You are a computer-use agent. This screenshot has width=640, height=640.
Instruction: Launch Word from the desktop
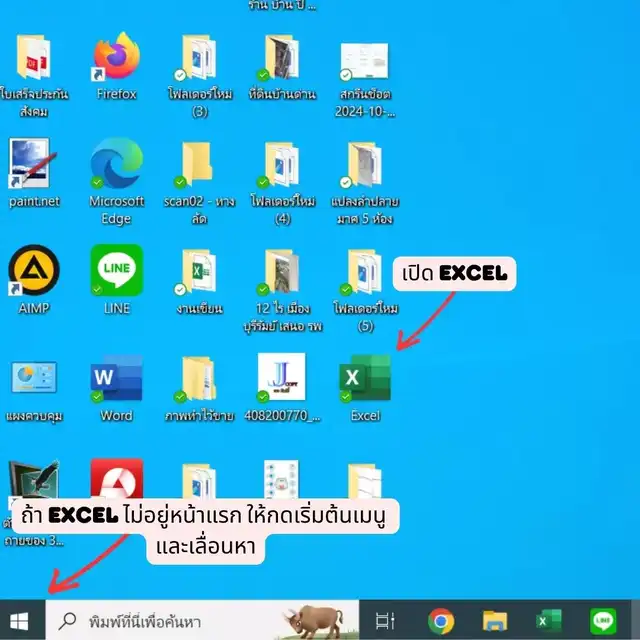click(116, 379)
